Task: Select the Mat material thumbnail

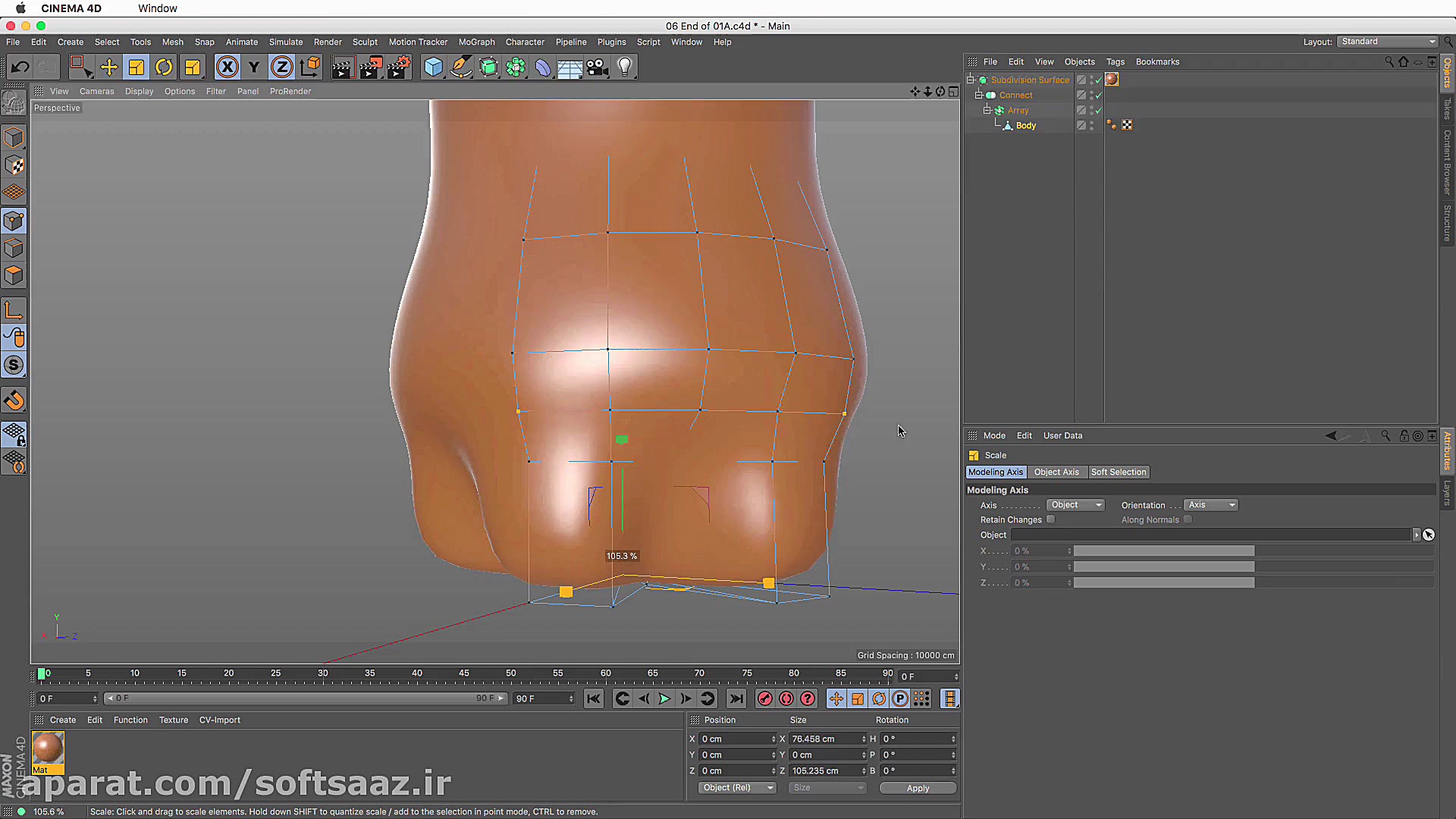Action: click(x=48, y=748)
